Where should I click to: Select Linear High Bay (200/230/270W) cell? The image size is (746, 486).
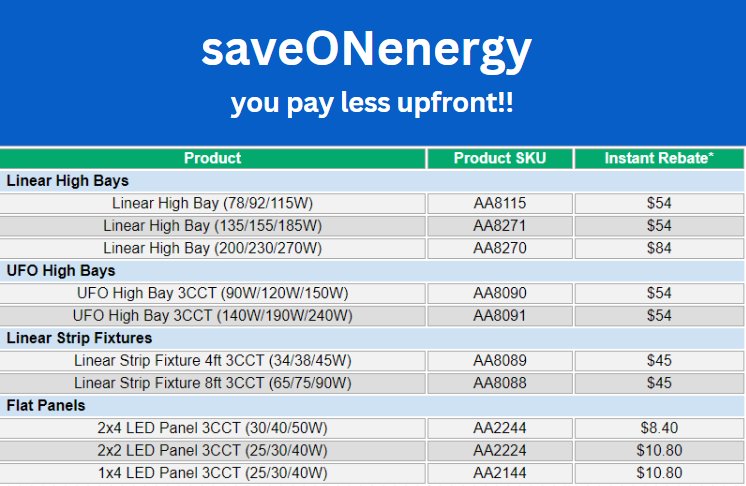point(213,248)
